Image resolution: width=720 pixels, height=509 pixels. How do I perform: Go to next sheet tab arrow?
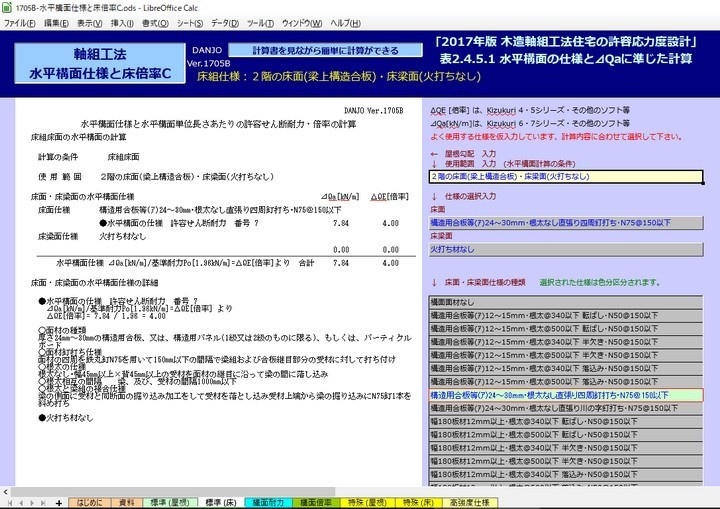[x=32, y=503]
